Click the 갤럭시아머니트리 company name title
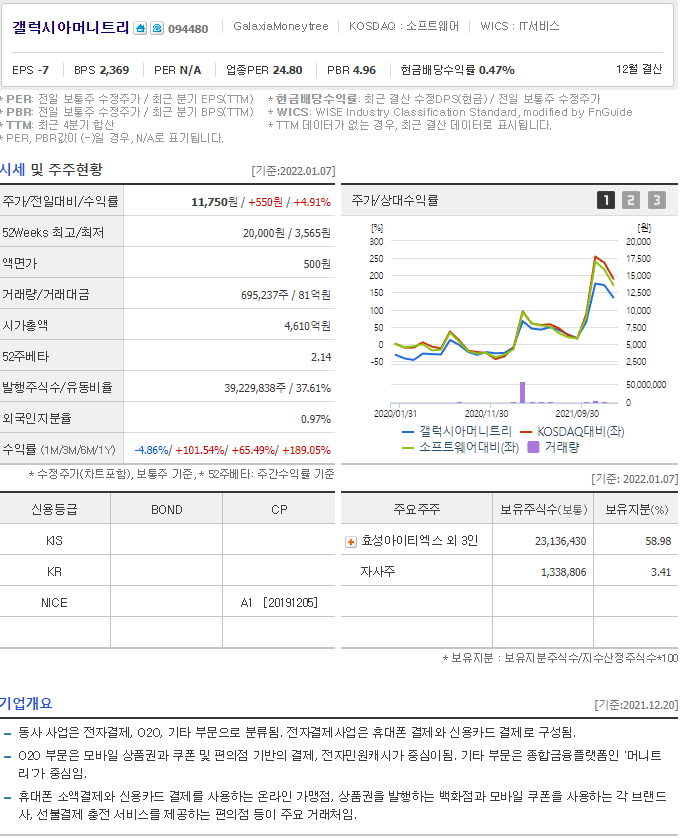Viewport: 680px width, 838px height. (71, 28)
